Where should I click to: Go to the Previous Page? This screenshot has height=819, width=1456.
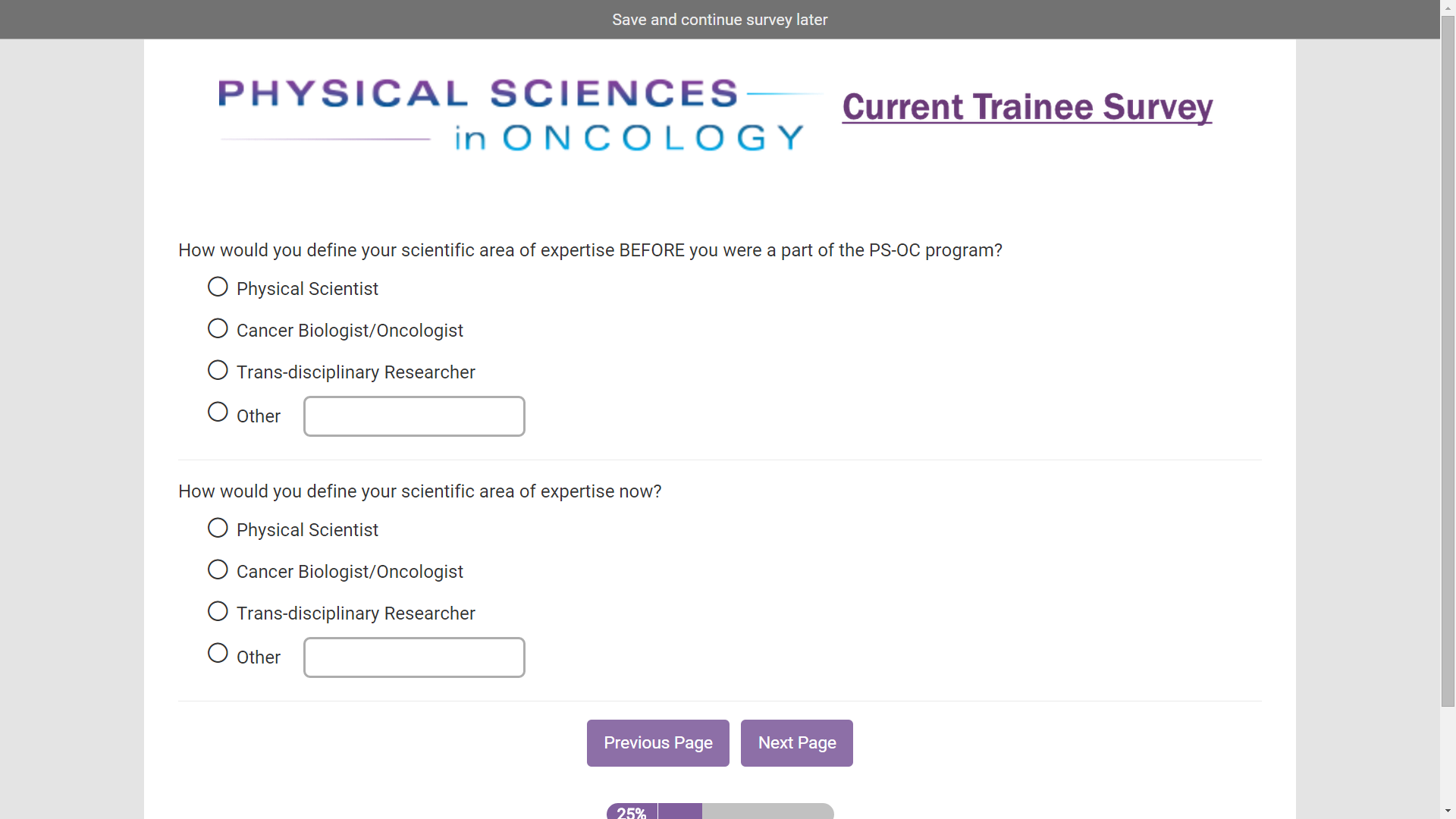[657, 743]
